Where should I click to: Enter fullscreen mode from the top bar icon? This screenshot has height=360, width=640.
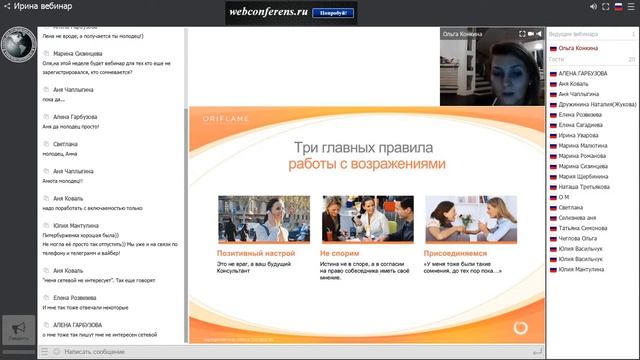(606, 7)
